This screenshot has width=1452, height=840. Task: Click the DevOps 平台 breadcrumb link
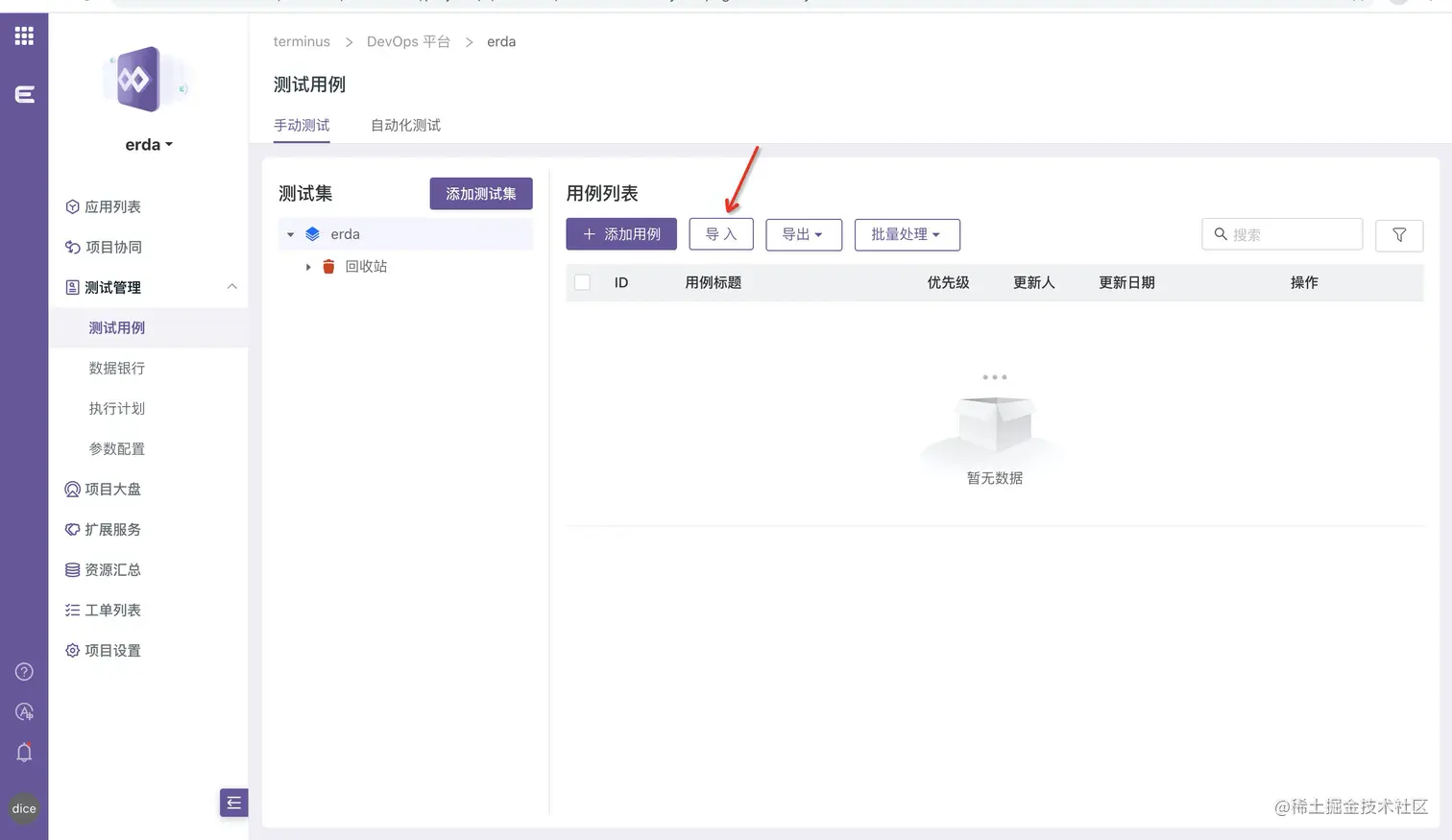[x=408, y=42]
